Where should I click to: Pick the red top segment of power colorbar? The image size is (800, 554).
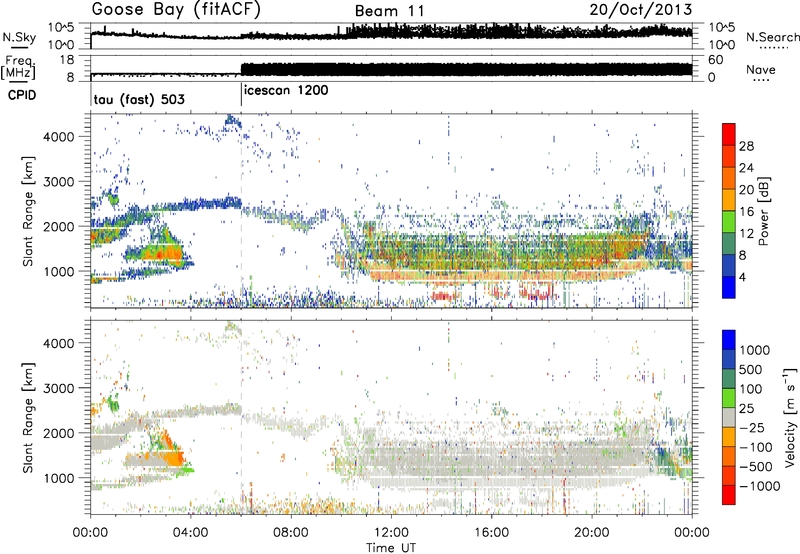729,134
